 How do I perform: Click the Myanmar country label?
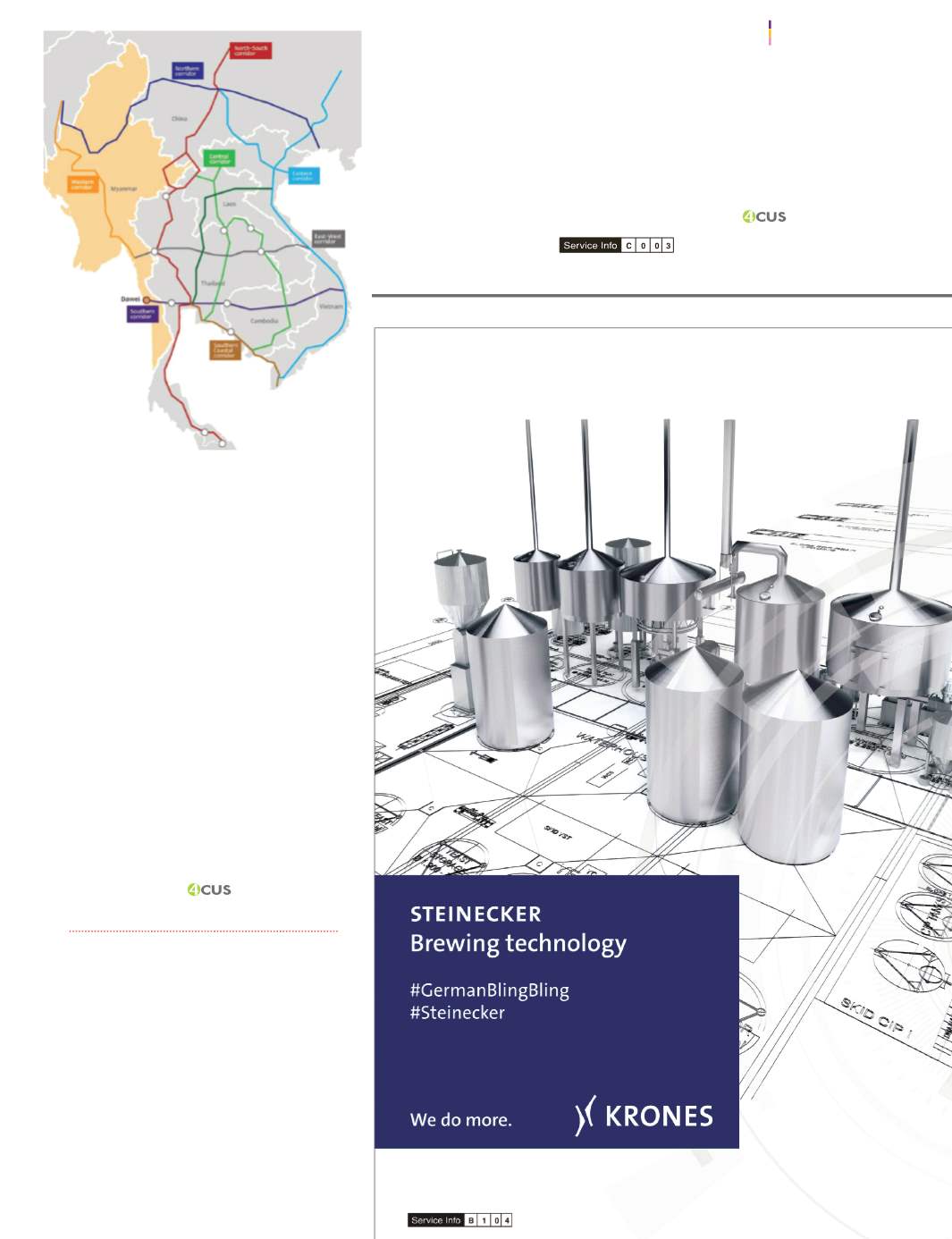click(123, 190)
